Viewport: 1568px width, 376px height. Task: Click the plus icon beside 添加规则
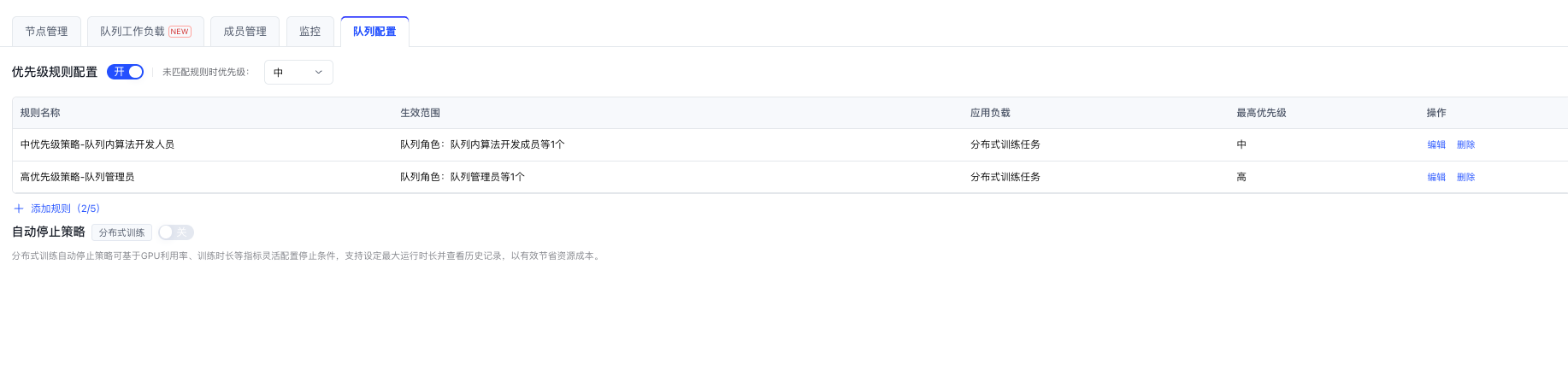coord(19,209)
